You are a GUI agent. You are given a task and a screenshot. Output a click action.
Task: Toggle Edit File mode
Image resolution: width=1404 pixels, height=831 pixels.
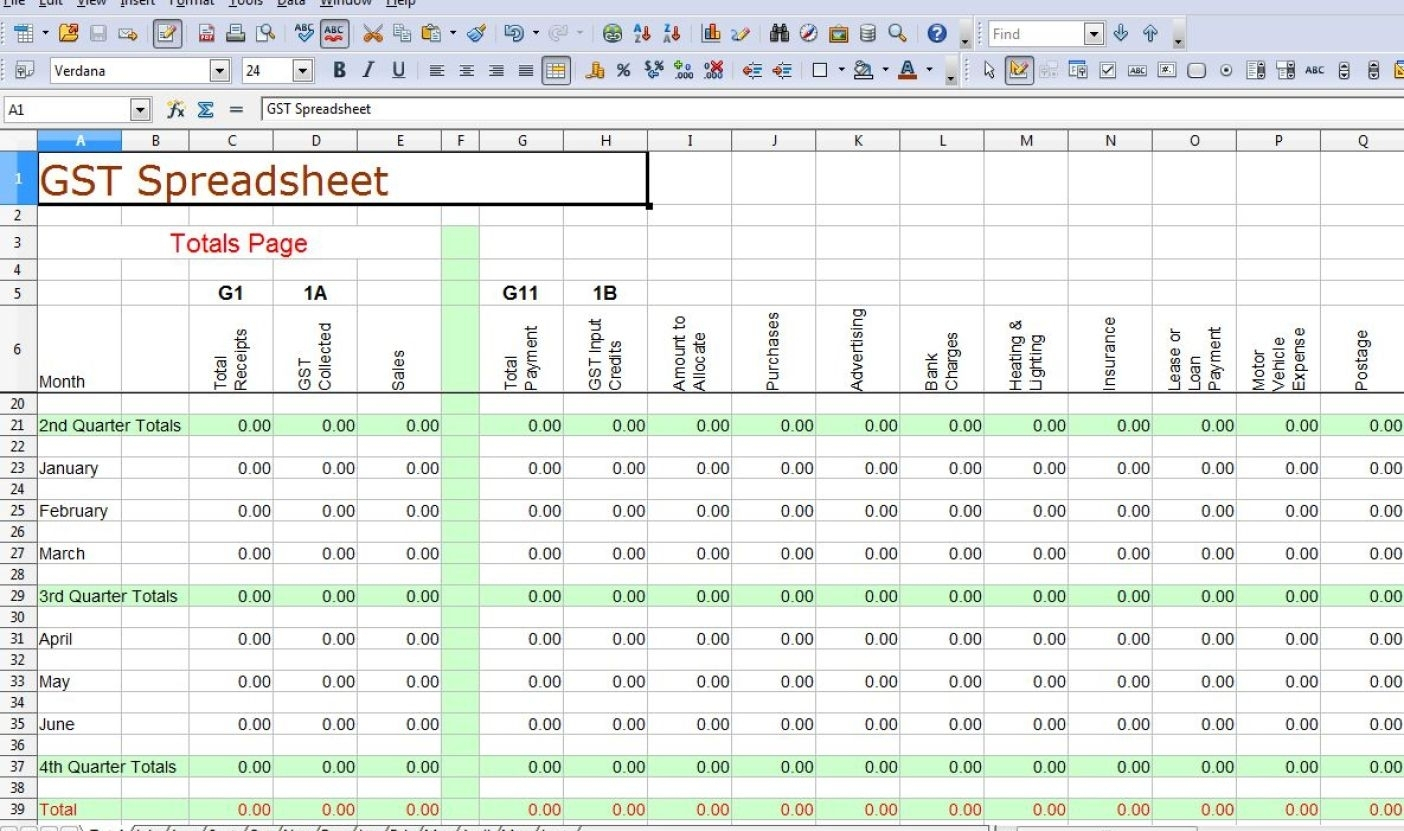pyautogui.click(x=167, y=34)
